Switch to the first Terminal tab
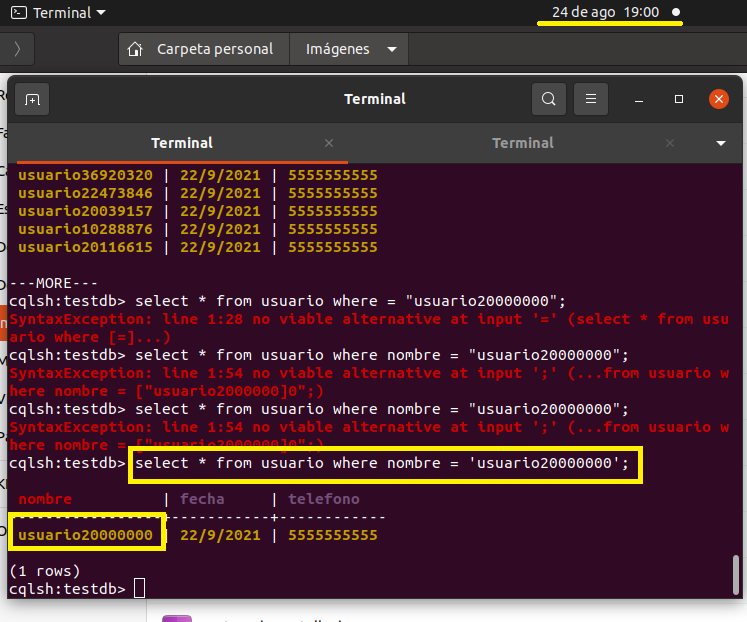 pyautogui.click(x=182, y=143)
